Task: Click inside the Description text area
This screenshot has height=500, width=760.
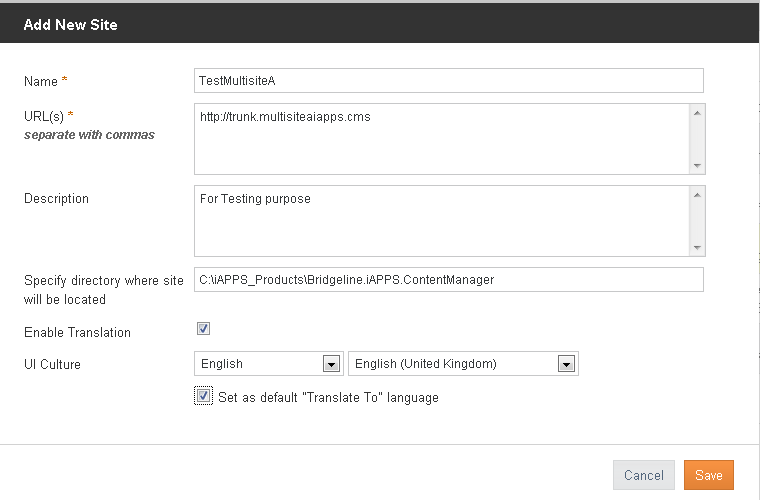Action: click(442, 221)
